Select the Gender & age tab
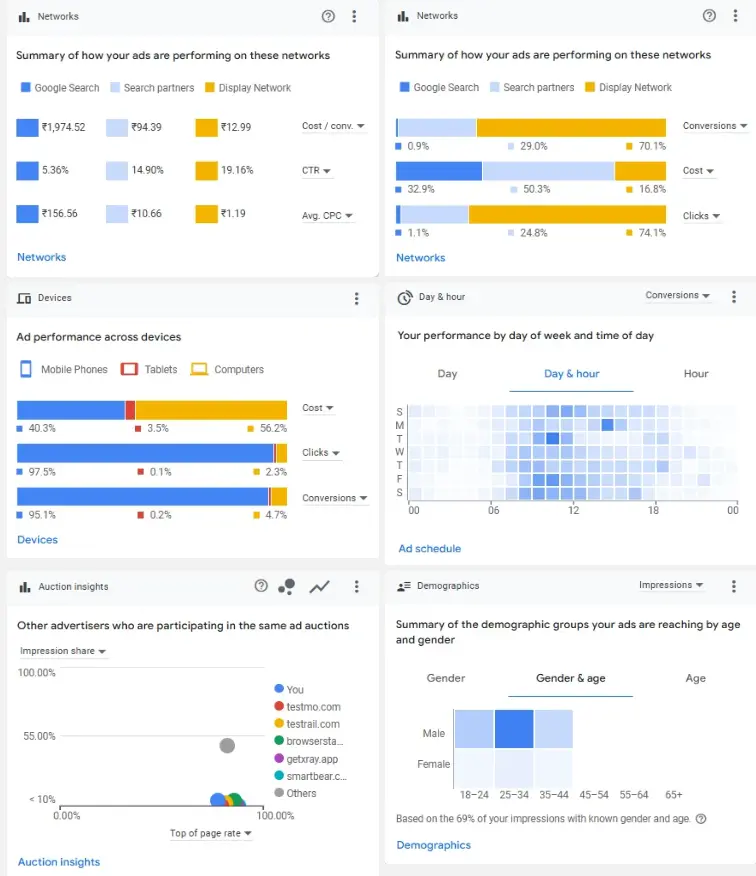The width and height of the screenshot is (756, 876). click(570, 678)
